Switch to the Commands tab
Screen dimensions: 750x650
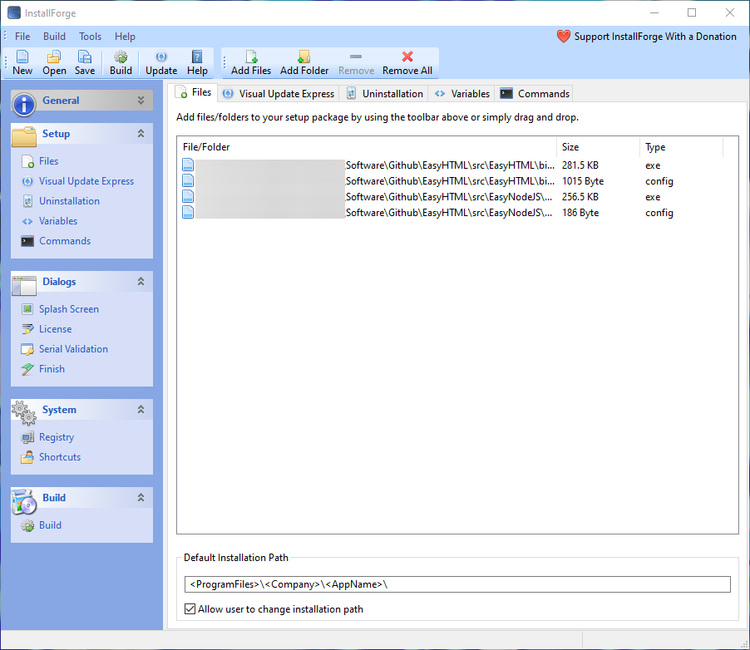pos(534,94)
